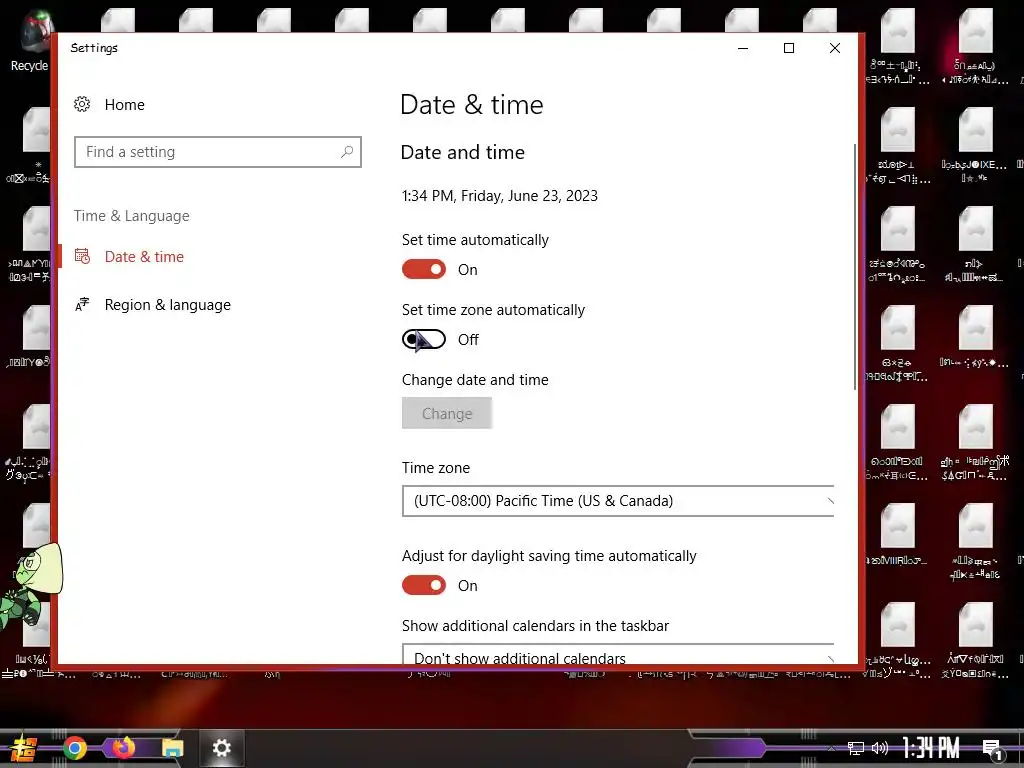This screenshot has width=1024, height=768.
Task: Click the language icon beside Region & language
Action: point(82,305)
